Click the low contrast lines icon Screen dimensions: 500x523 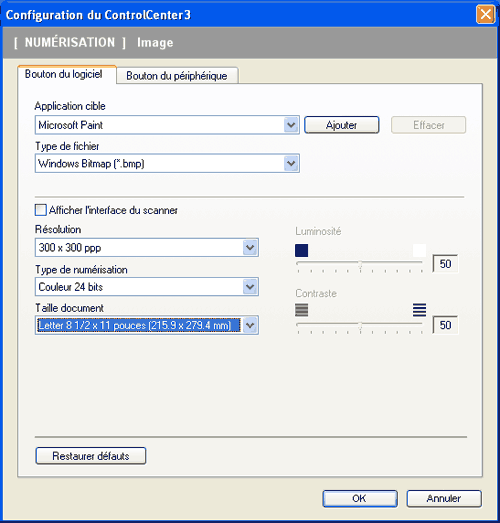[x=302, y=310]
